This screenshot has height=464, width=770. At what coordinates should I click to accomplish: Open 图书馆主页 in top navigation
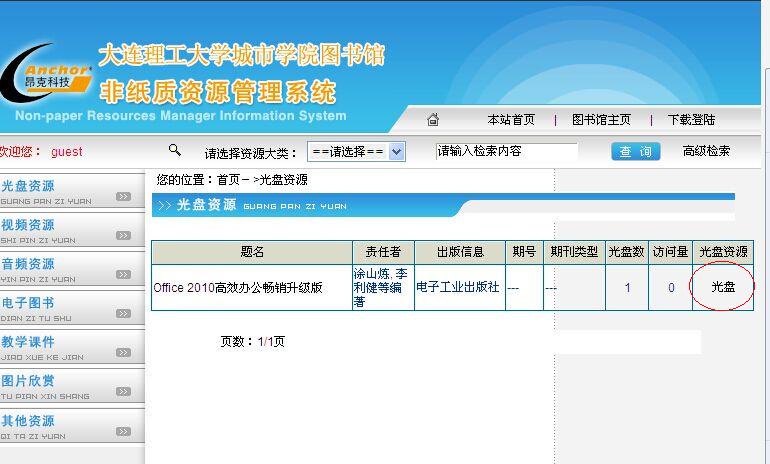(x=601, y=120)
